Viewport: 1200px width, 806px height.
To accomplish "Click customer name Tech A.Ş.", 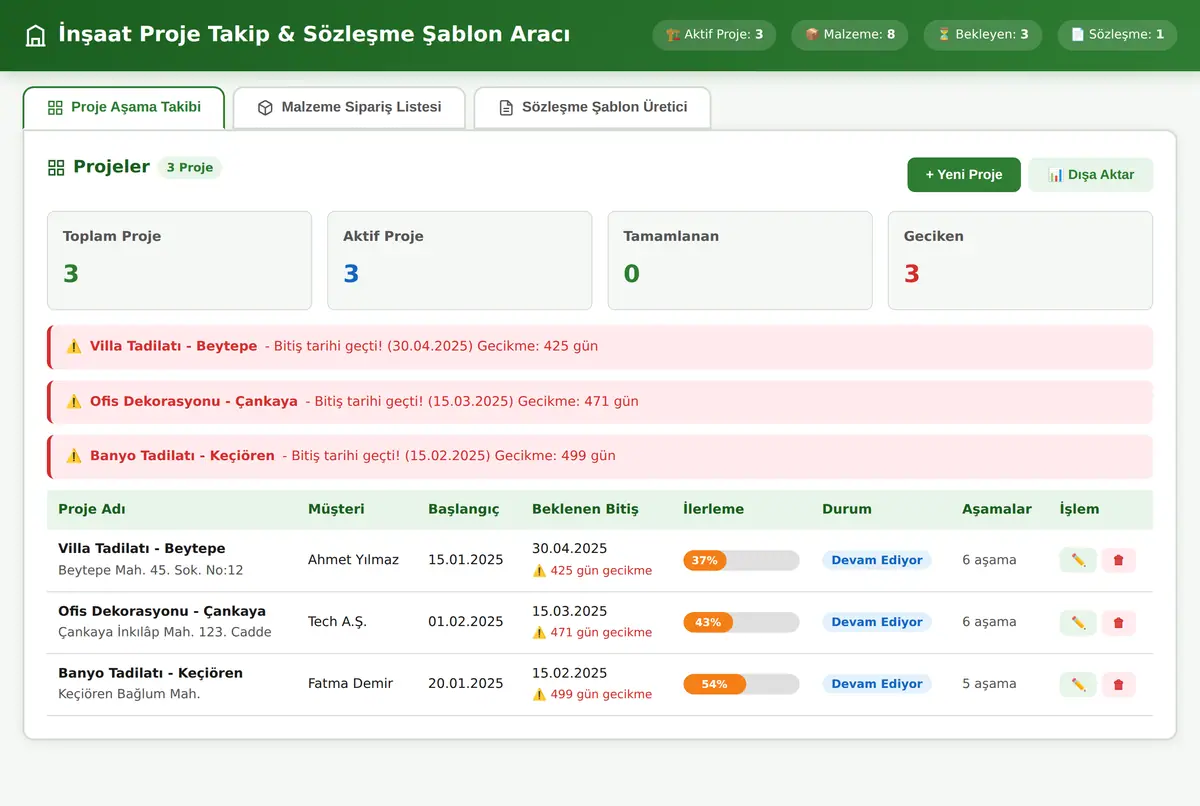I will tap(337, 622).
